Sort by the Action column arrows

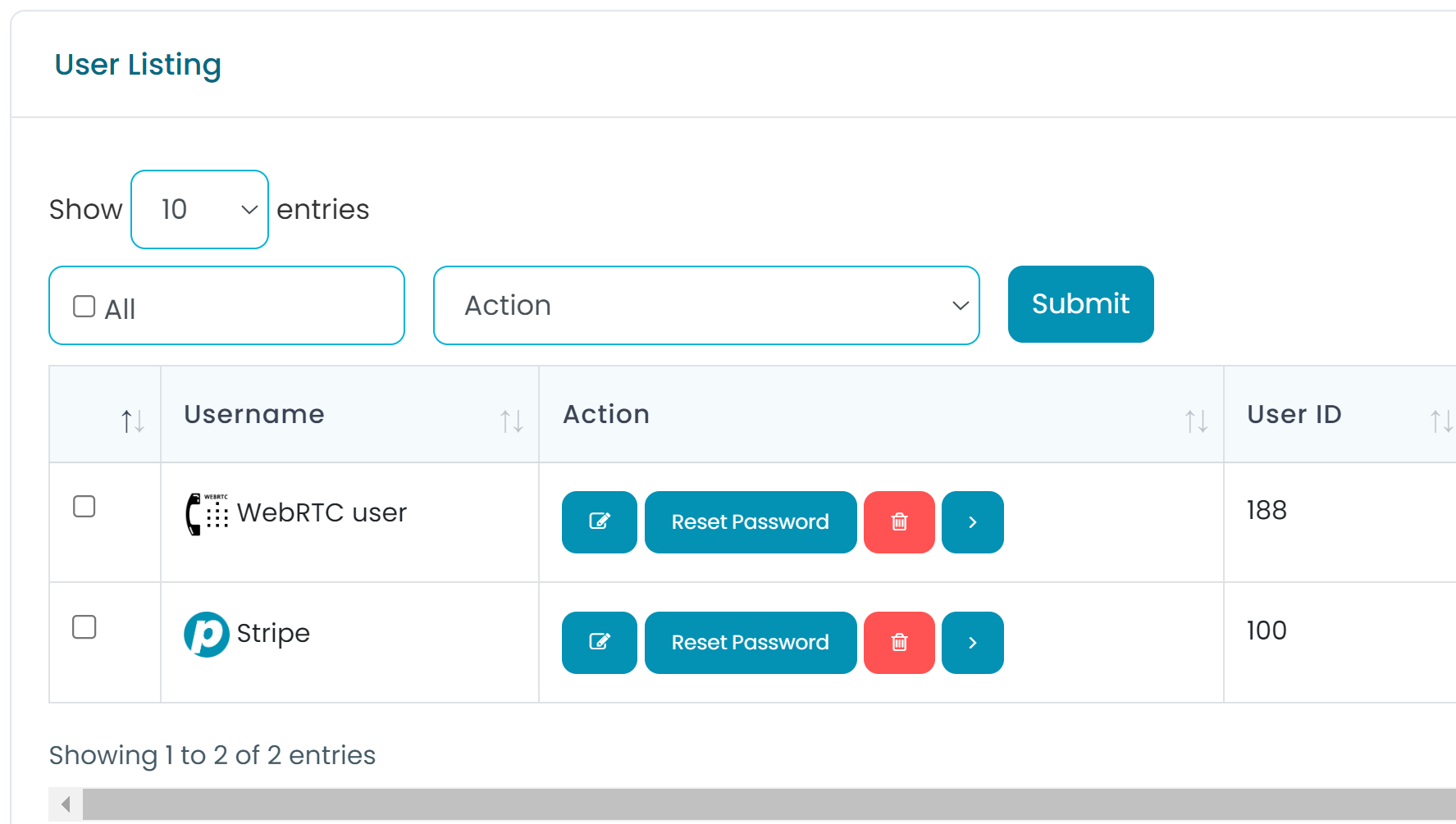point(1196,421)
